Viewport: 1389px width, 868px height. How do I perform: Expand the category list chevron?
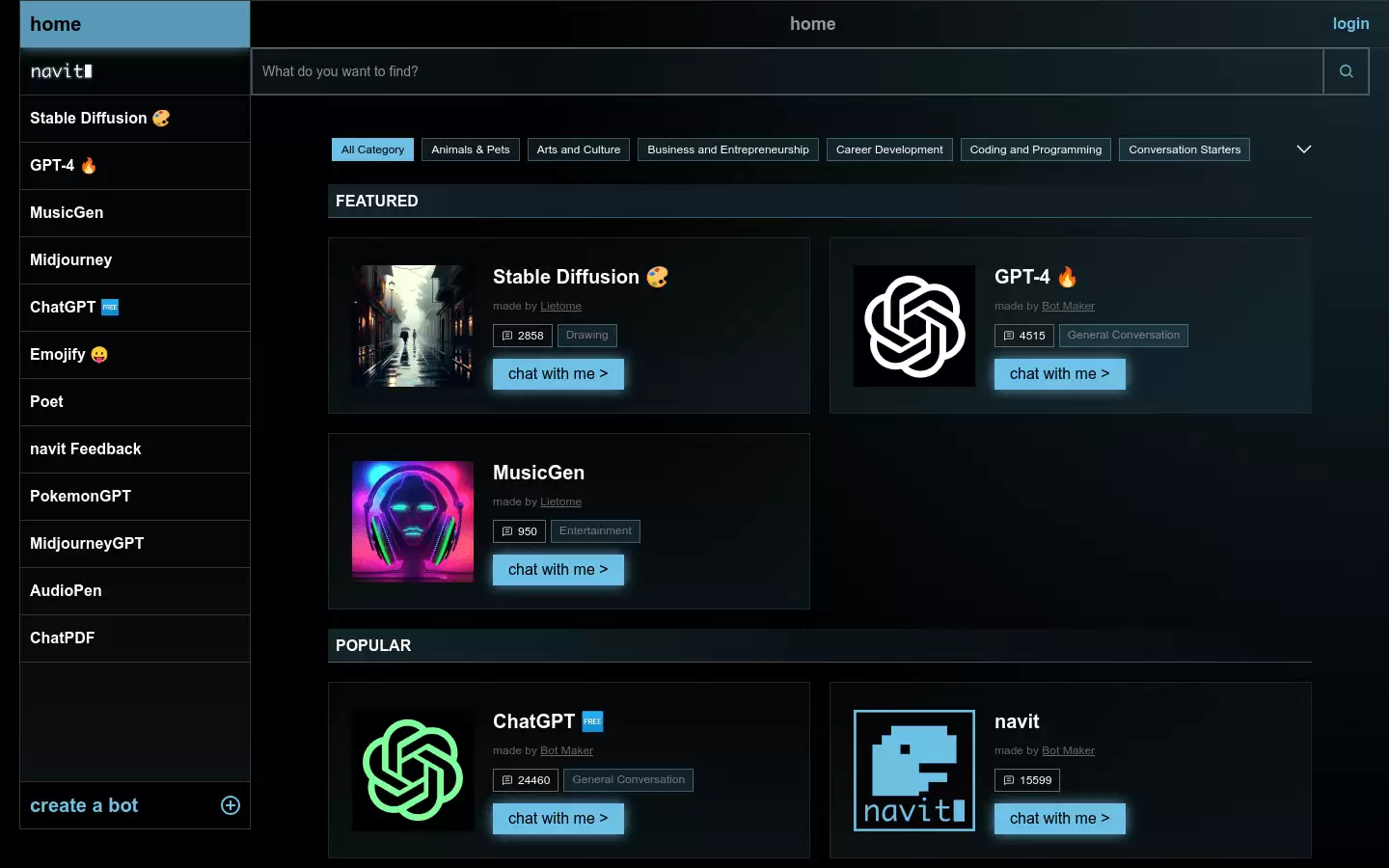pyautogui.click(x=1304, y=149)
